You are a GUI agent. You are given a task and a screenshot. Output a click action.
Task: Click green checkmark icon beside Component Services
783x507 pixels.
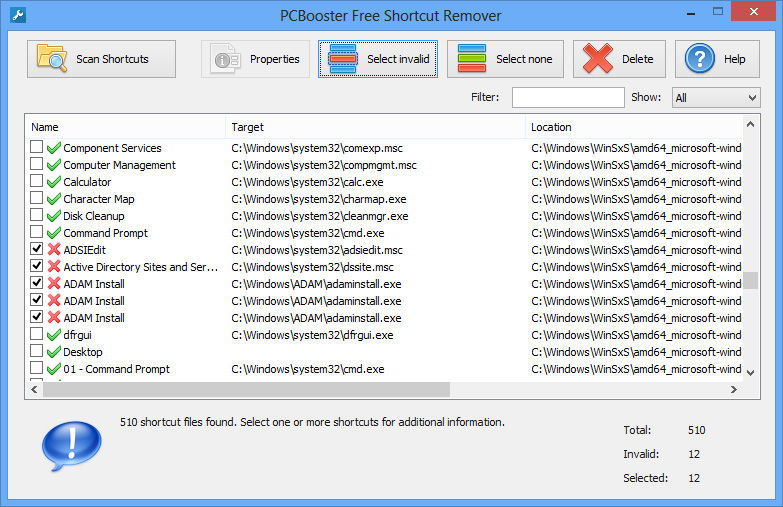tap(54, 148)
